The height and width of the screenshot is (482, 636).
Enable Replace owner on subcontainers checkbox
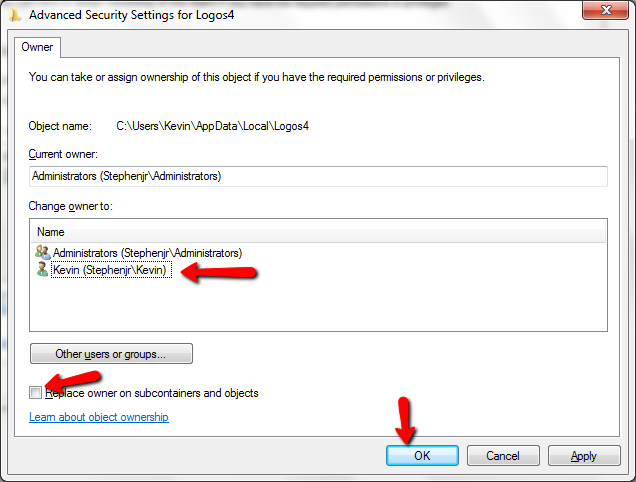tap(35, 392)
